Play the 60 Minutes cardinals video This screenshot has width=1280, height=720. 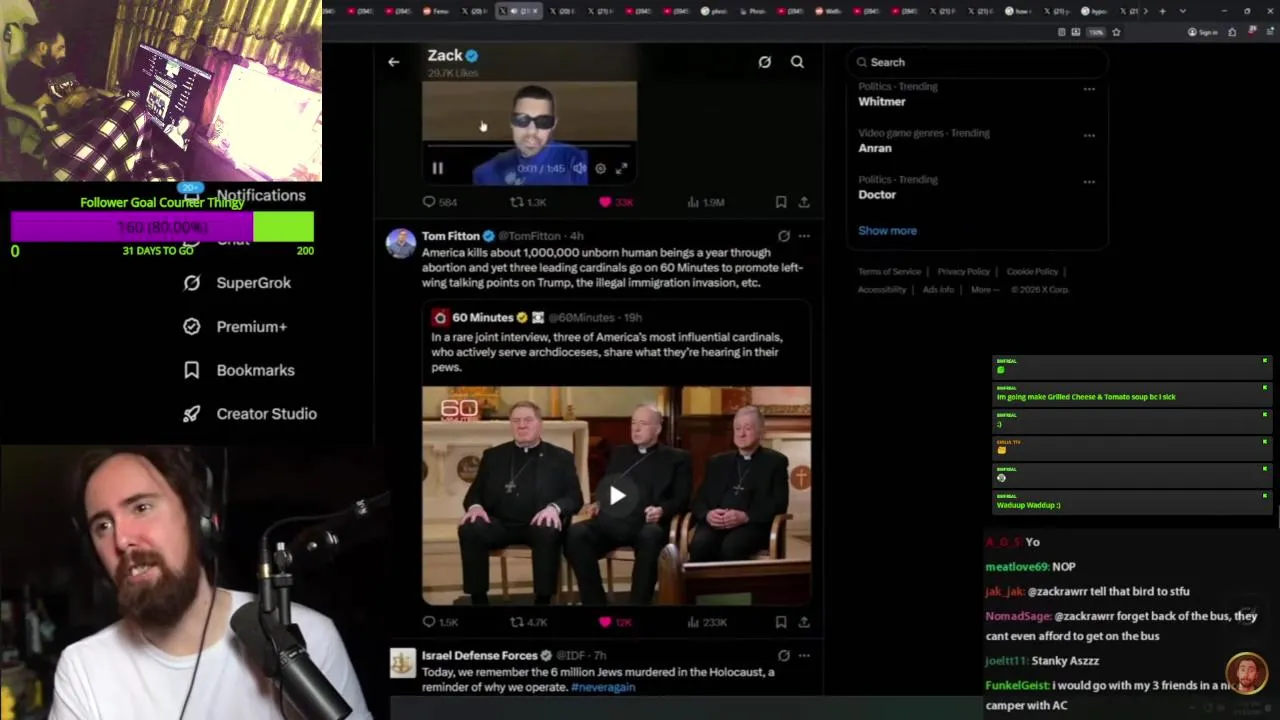coord(617,496)
